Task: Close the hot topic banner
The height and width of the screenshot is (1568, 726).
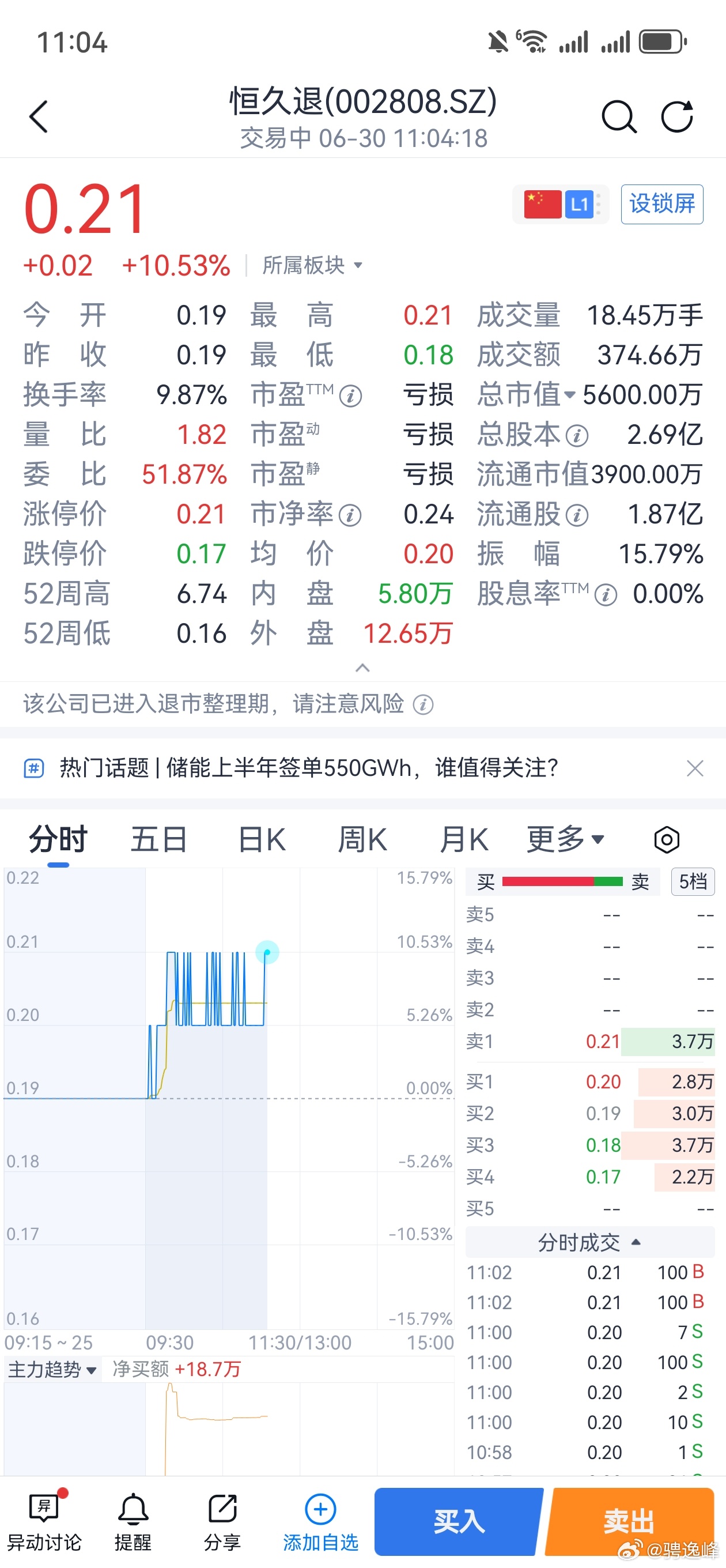Action: pos(695,768)
